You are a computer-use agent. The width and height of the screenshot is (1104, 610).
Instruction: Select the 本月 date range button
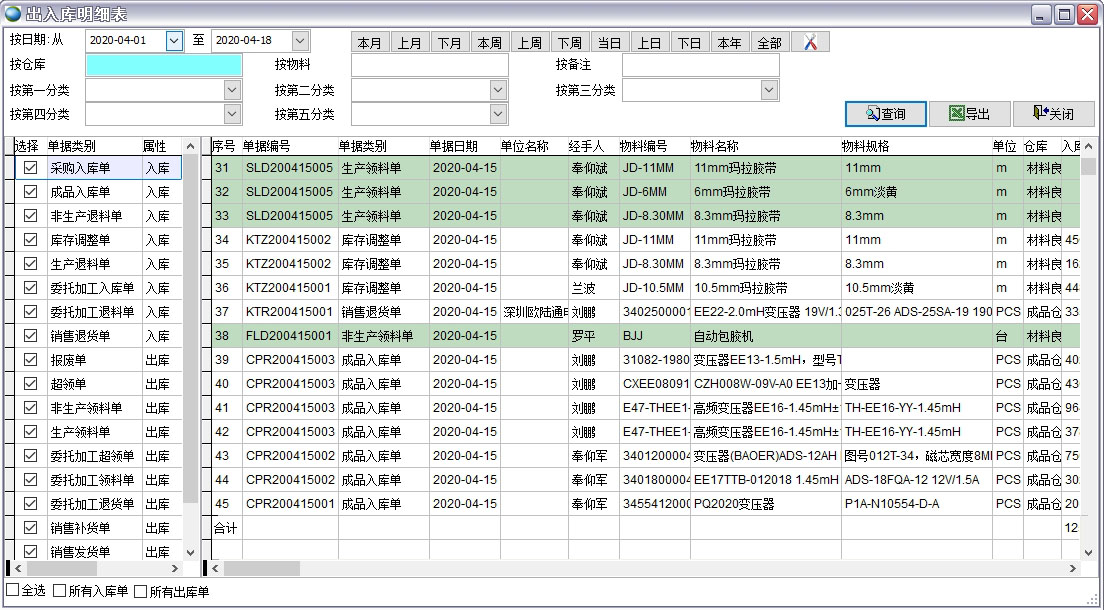click(x=369, y=41)
